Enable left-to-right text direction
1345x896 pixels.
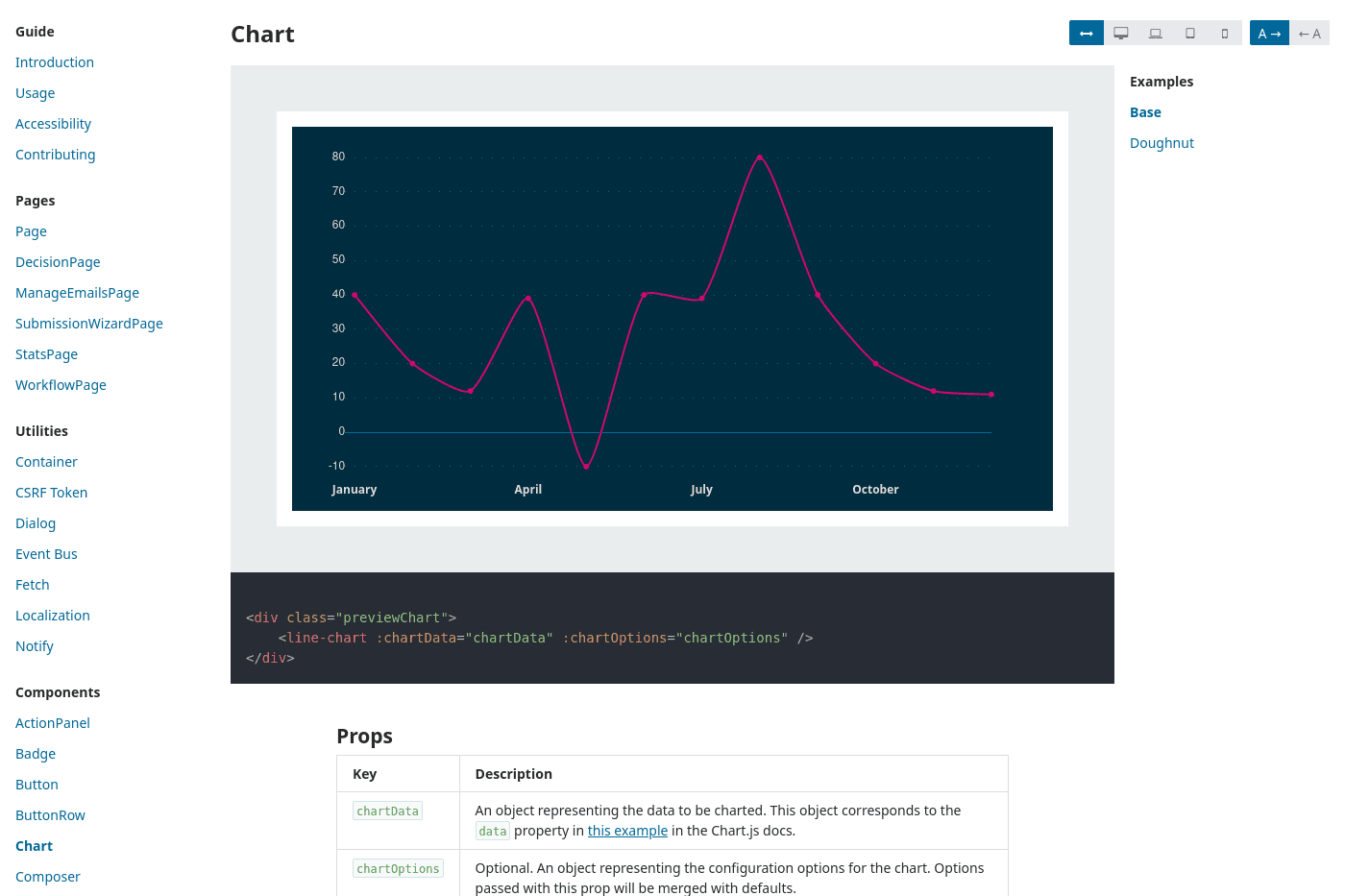(1269, 32)
